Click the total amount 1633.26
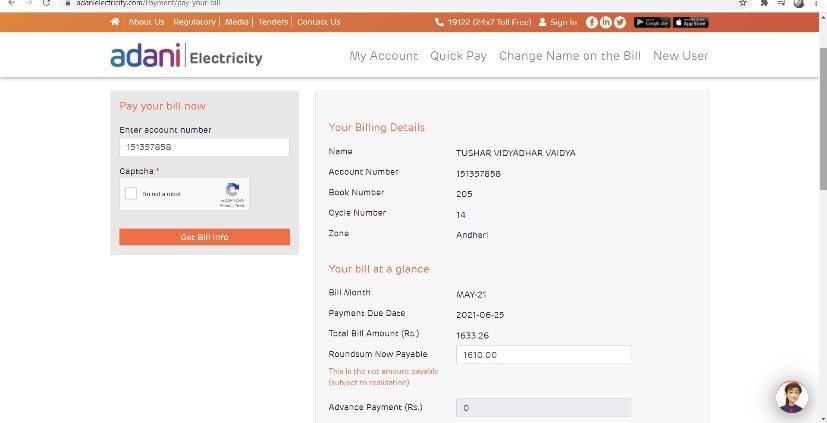Screen dimensions: 827x423 [473, 335]
